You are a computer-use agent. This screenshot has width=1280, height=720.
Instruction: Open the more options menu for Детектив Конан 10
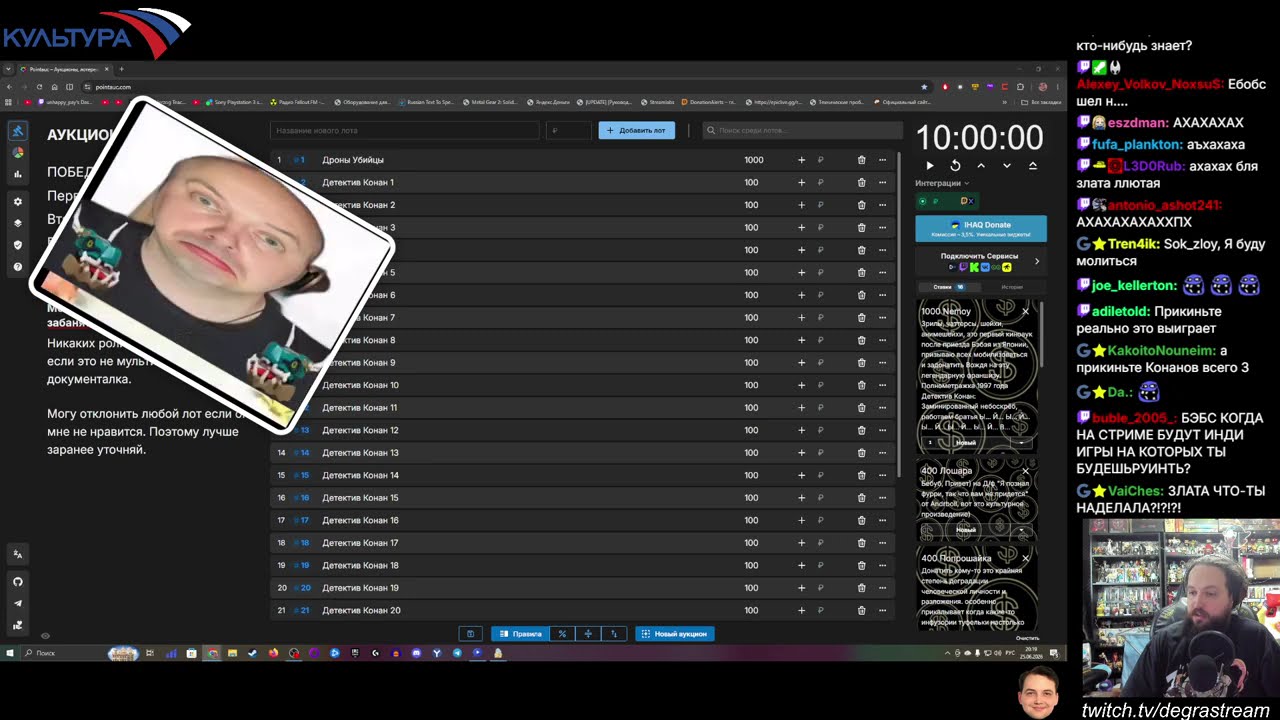882,385
